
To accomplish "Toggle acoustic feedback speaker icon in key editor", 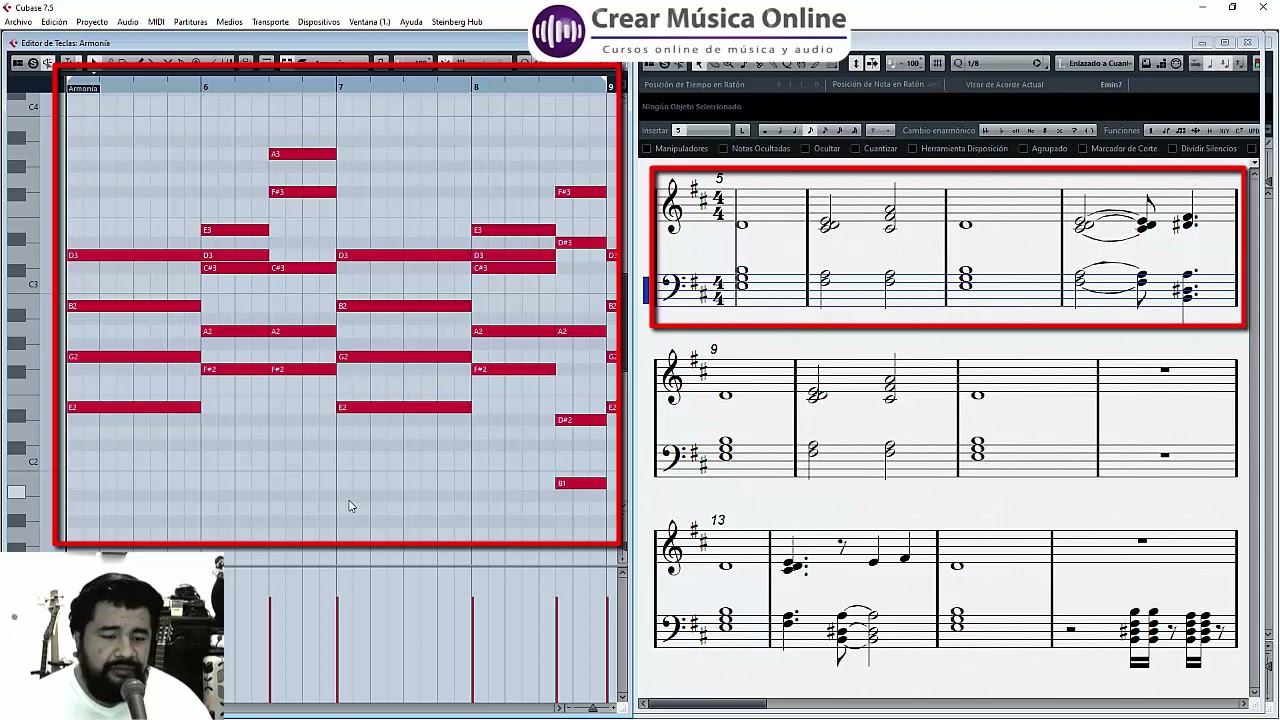I will coord(47,63).
